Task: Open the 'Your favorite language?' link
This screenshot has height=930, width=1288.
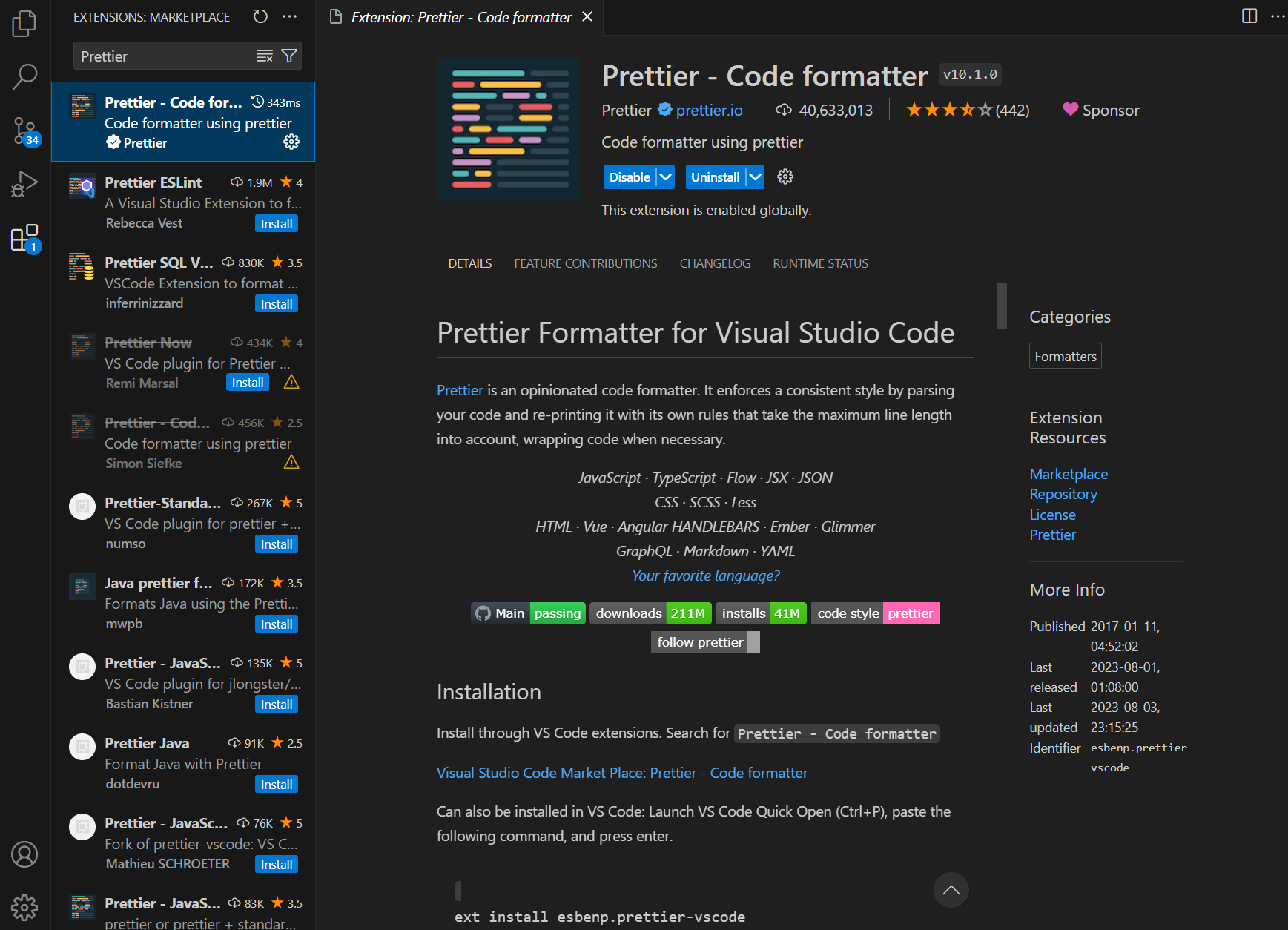Action: (x=706, y=576)
